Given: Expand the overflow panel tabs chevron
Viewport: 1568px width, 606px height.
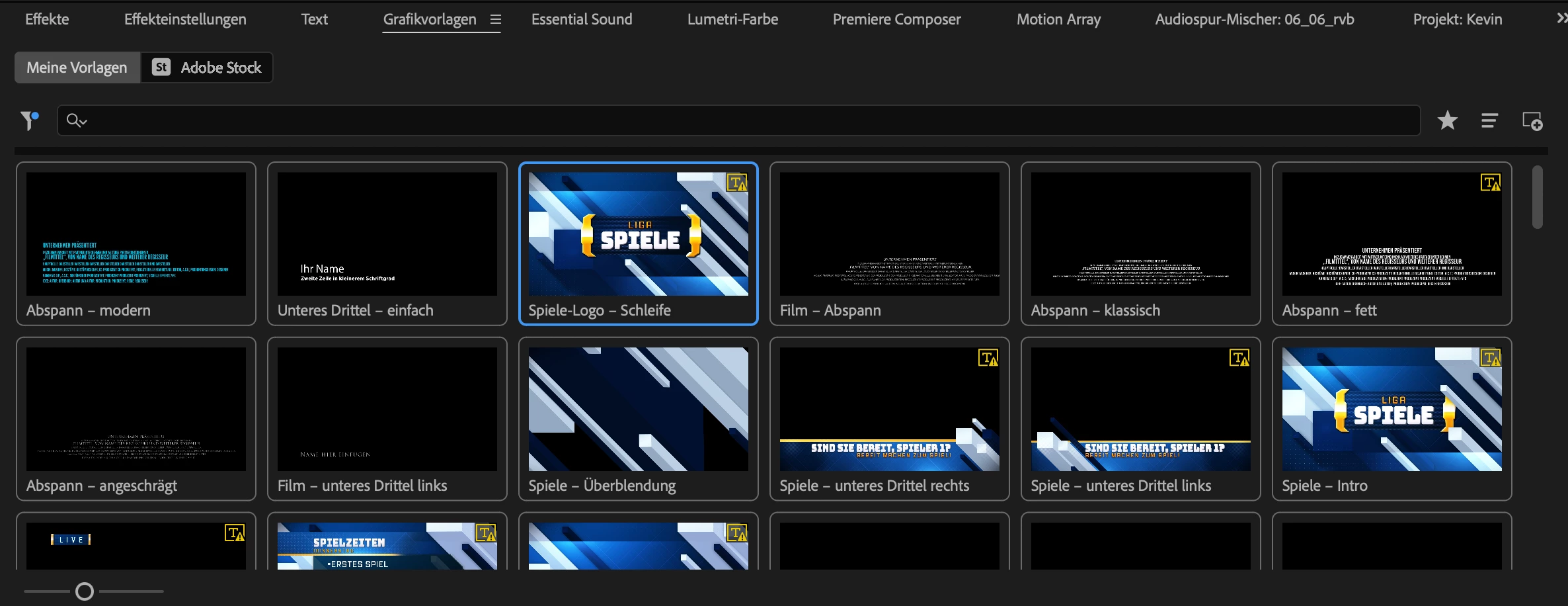Looking at the screenshot, I should (x=1561, y=19).
